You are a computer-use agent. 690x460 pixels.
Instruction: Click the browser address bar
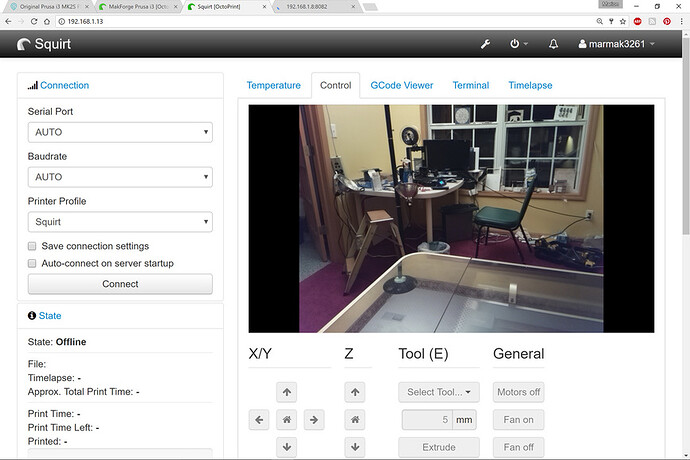(326, 21)
